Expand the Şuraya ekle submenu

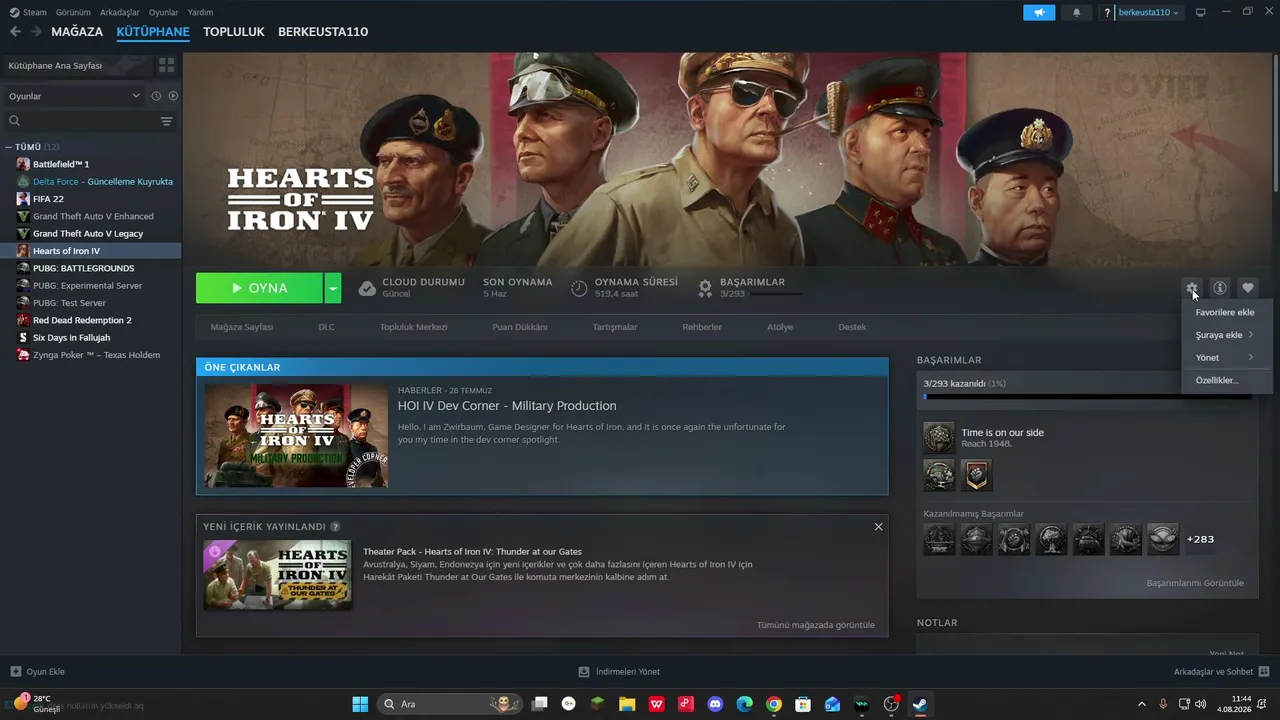tap(1227, 335)
